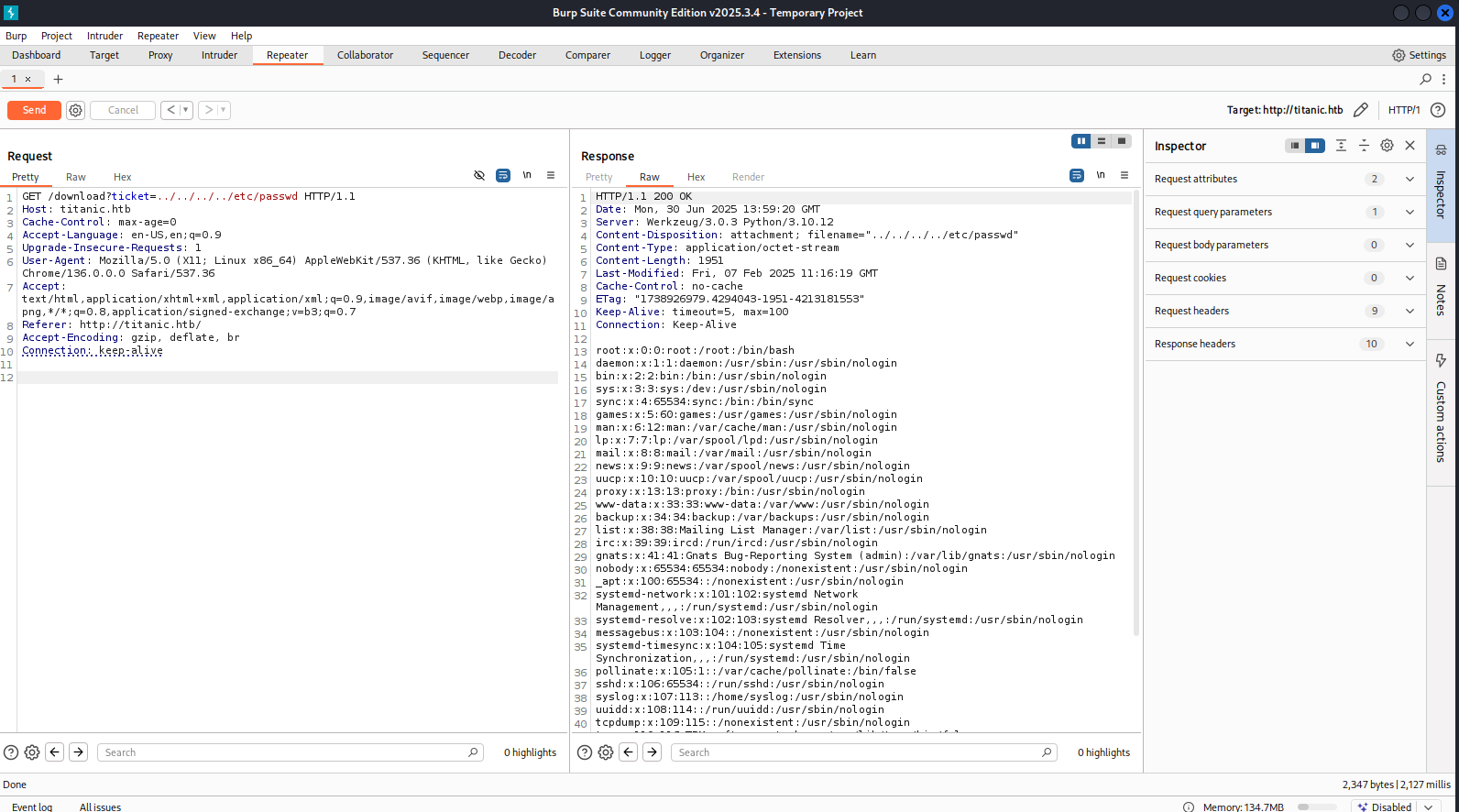Open Inspector side tab icon
Viewport: 1459px width, 812px height.
[1441, 150]
